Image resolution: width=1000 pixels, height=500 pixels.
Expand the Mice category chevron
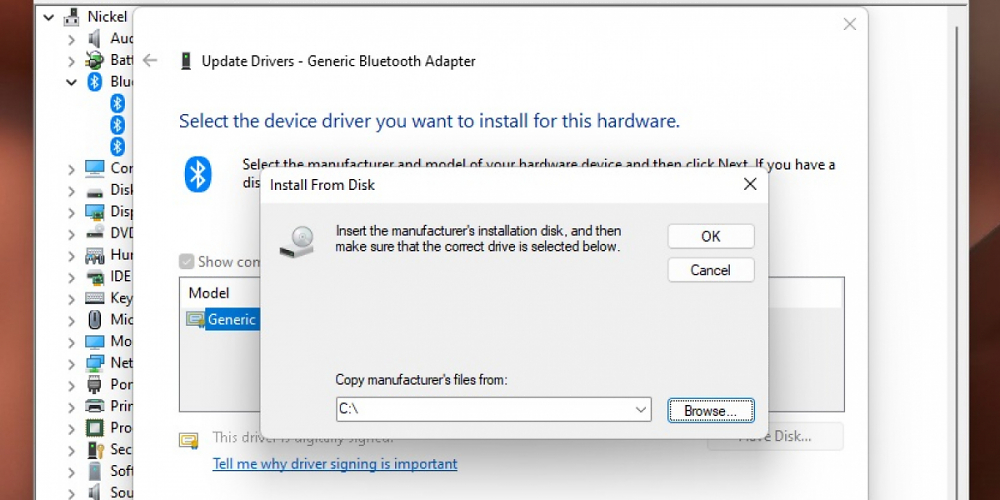pos(71,321)
